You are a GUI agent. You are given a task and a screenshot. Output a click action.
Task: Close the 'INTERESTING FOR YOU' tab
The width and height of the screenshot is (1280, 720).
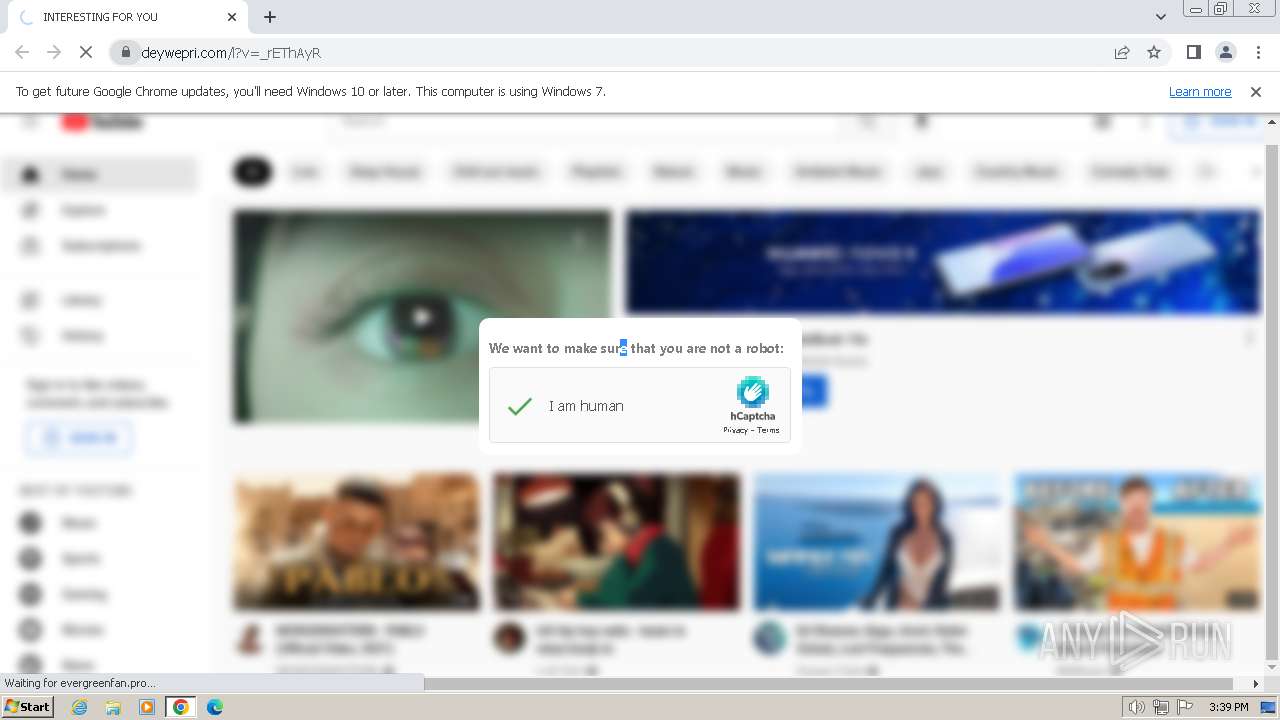tap(232, 17)
